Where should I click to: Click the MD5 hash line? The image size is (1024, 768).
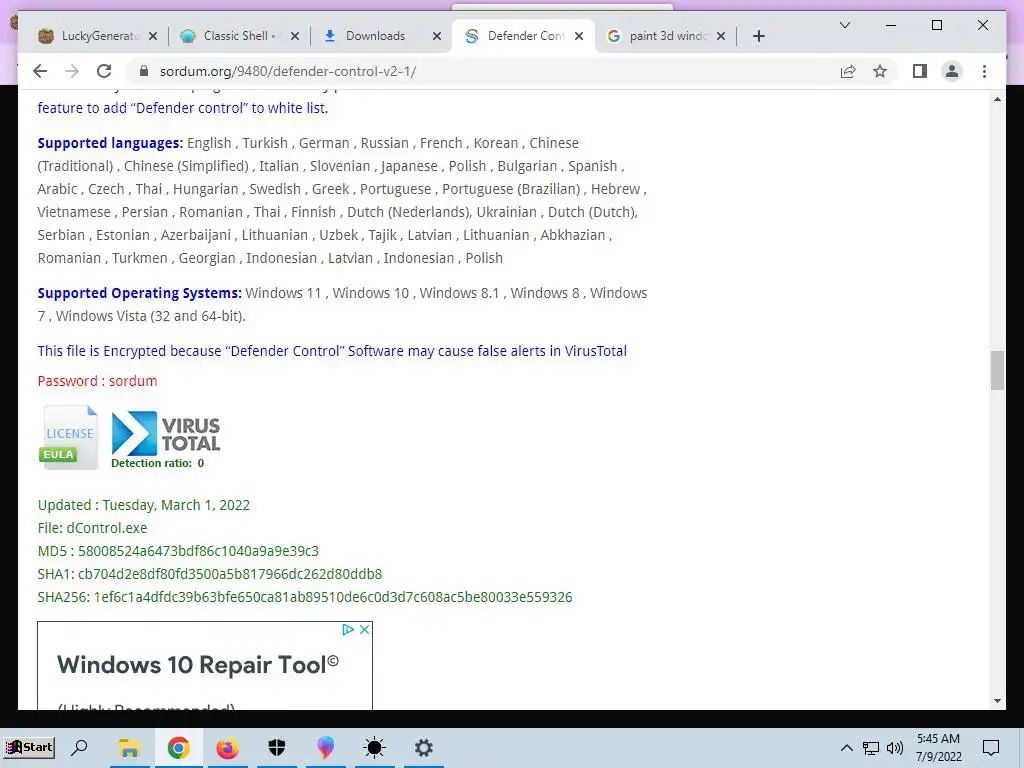(x=178, y=551)
